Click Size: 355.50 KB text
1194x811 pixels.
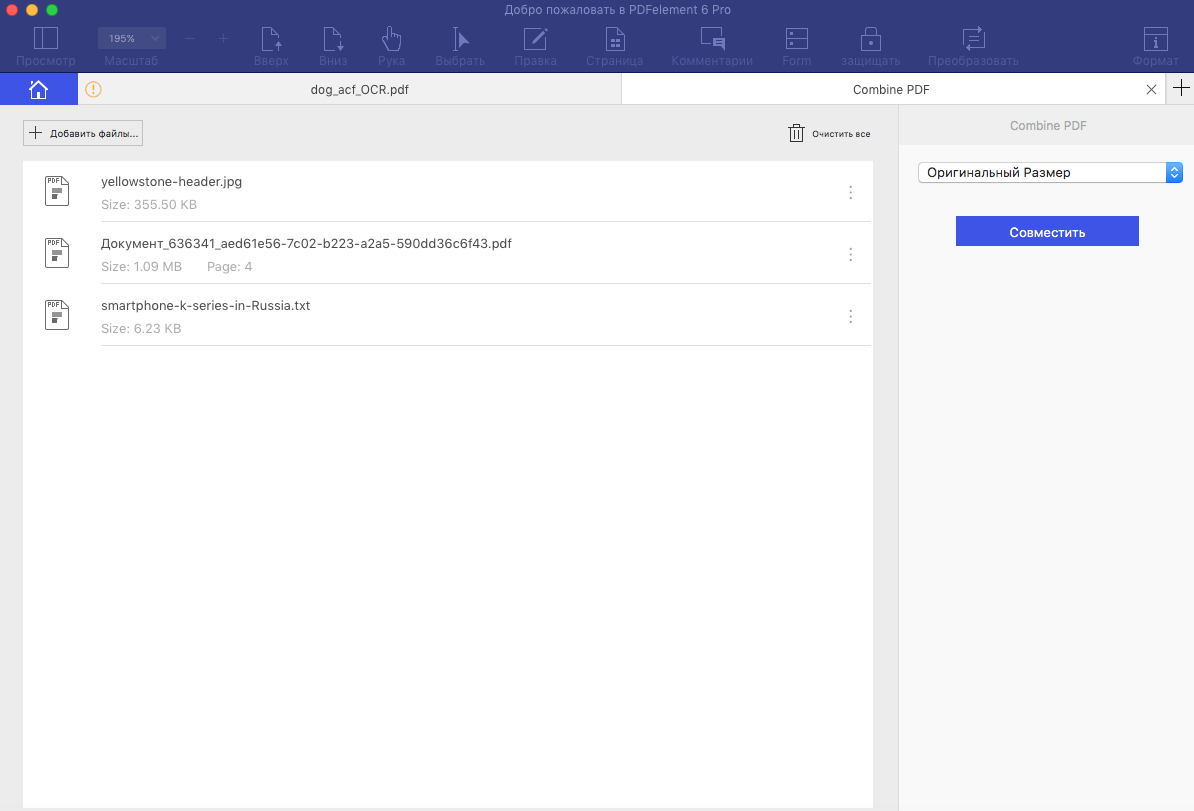(148, 204)
